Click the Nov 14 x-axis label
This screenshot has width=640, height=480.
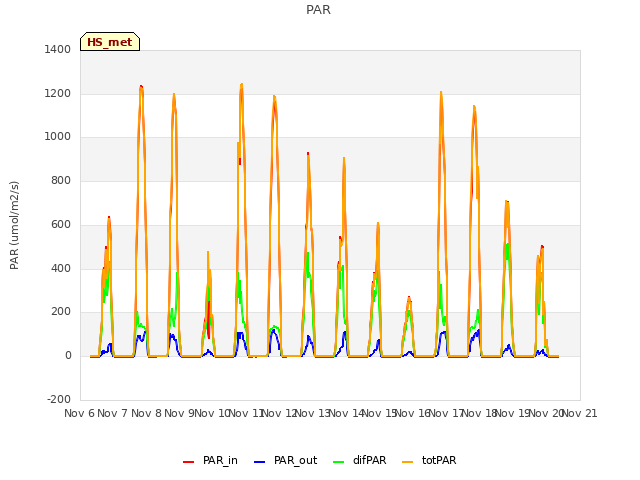346,413
